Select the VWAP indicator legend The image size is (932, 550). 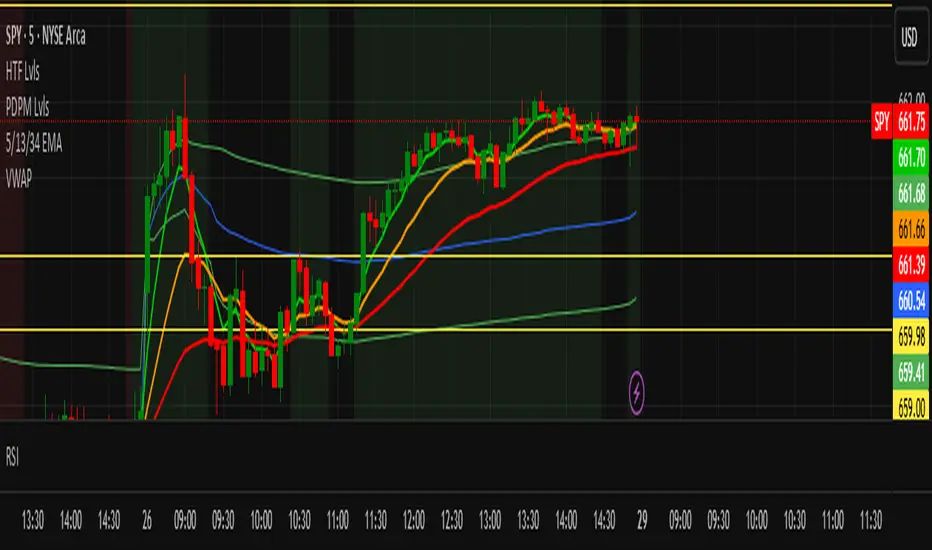18,178
